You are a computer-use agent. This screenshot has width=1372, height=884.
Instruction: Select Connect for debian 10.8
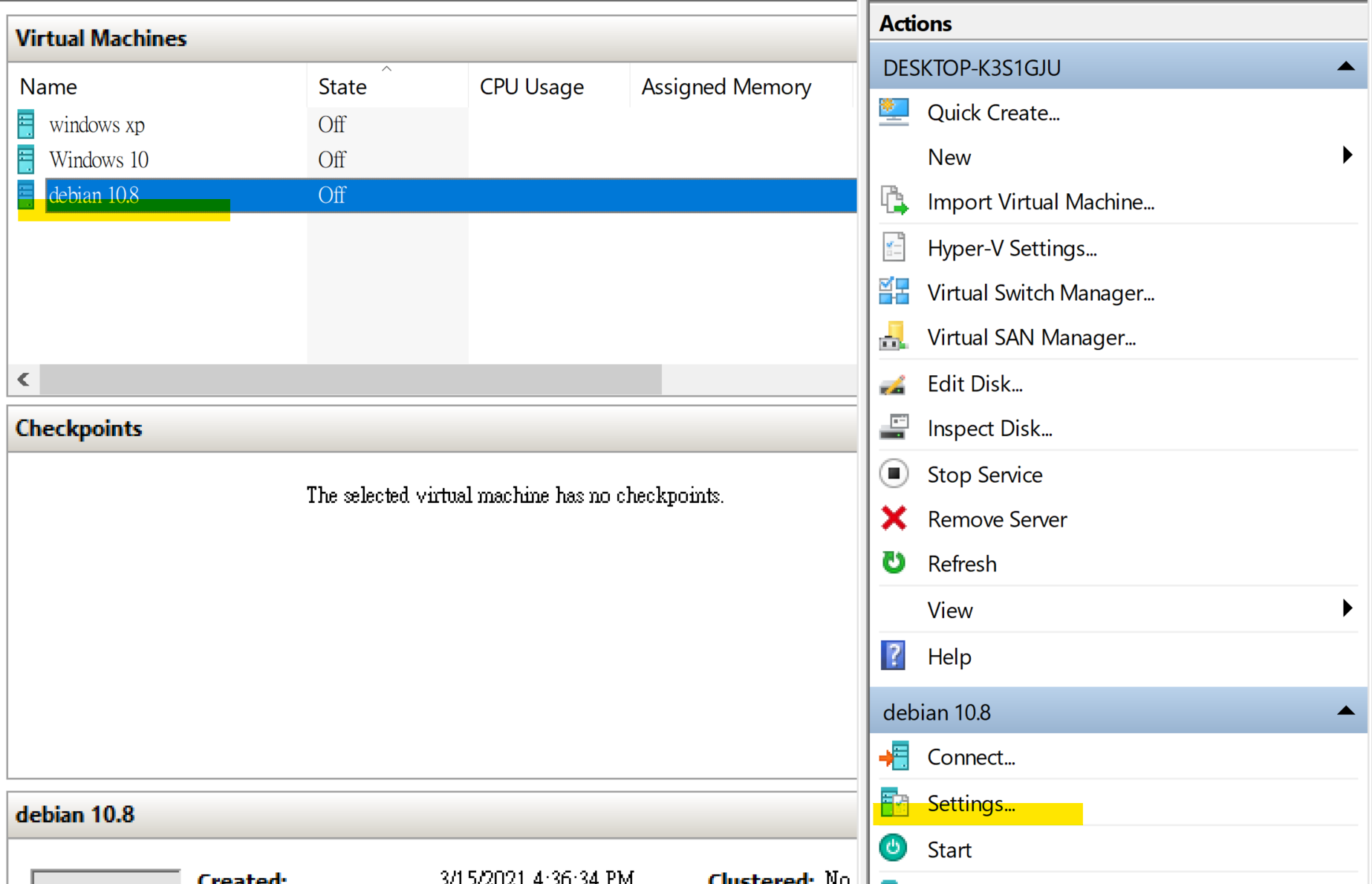(971, 757)
